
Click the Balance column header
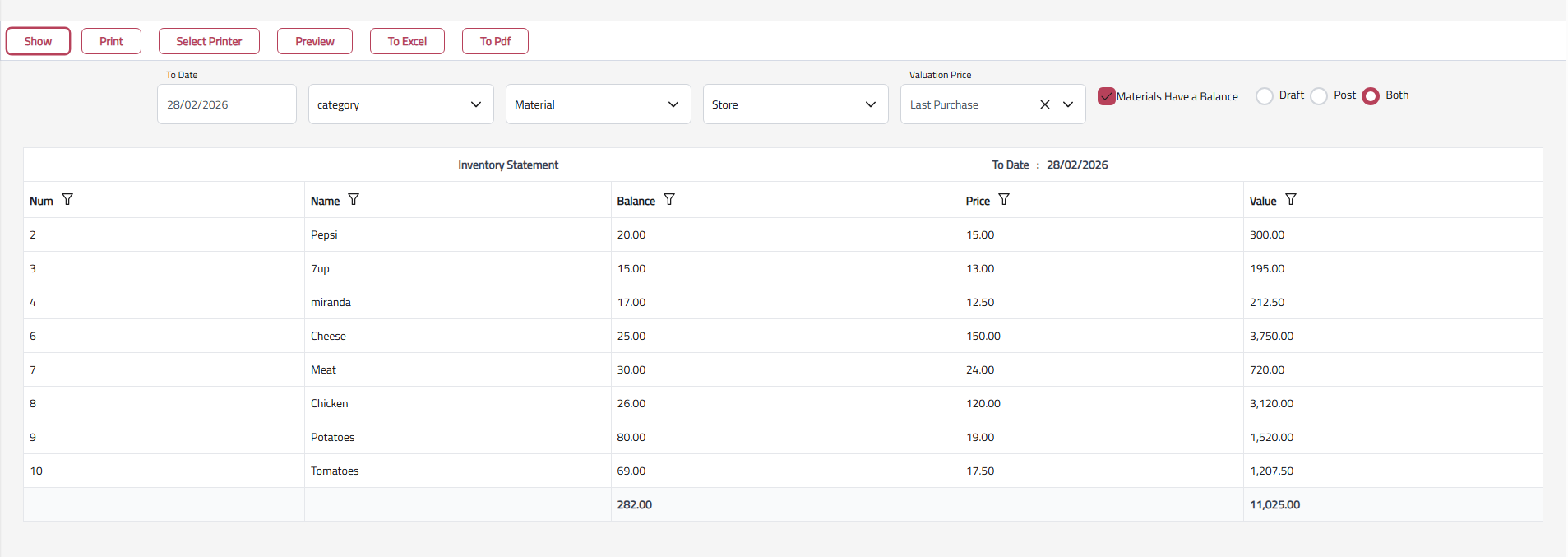tap(636, 201)
